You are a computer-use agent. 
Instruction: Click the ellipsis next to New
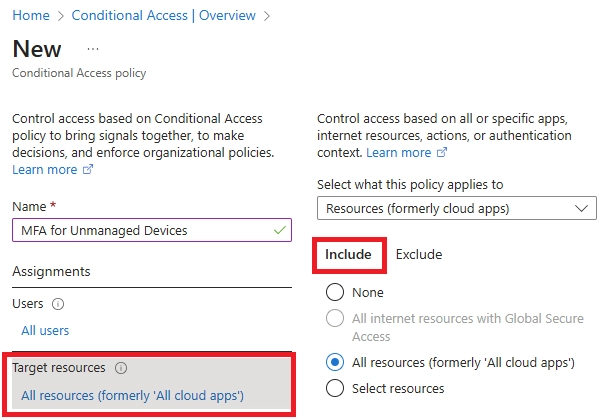click(x=93, y=49)
